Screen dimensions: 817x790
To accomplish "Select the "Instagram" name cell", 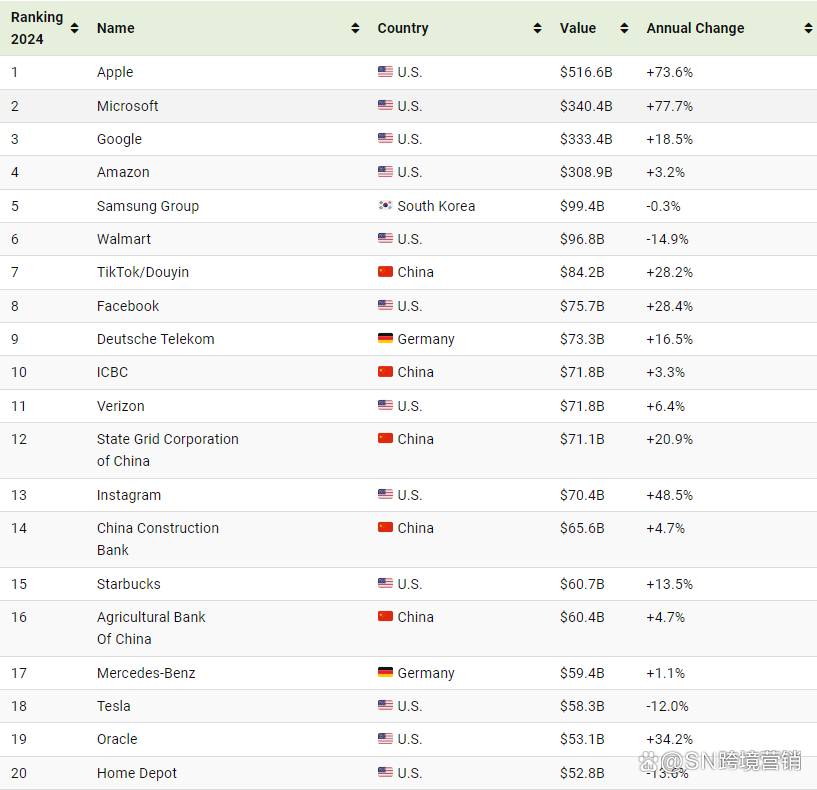I will click(129, 496).
